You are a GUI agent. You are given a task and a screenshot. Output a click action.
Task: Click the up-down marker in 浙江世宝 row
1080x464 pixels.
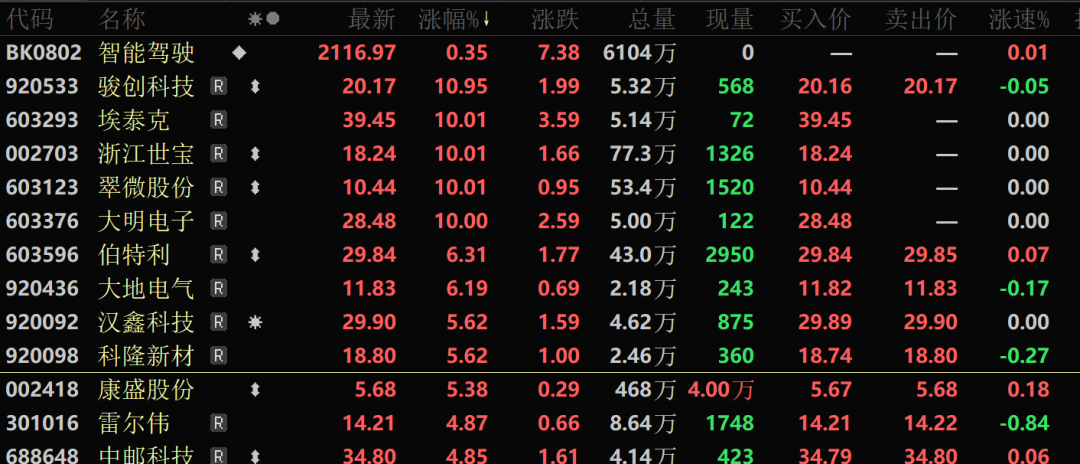255,154
